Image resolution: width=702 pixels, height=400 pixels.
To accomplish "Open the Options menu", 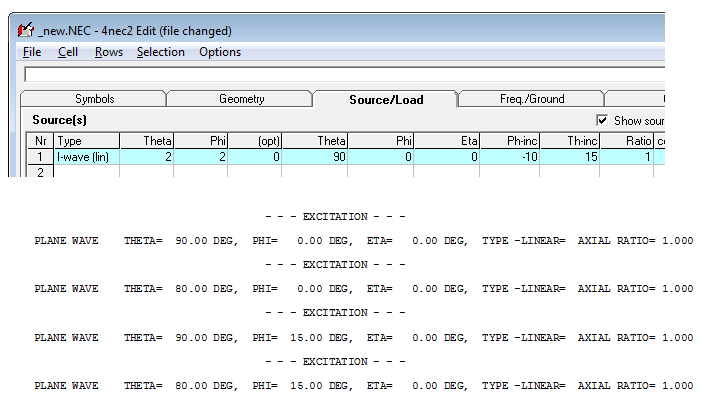I will (220, 52).
